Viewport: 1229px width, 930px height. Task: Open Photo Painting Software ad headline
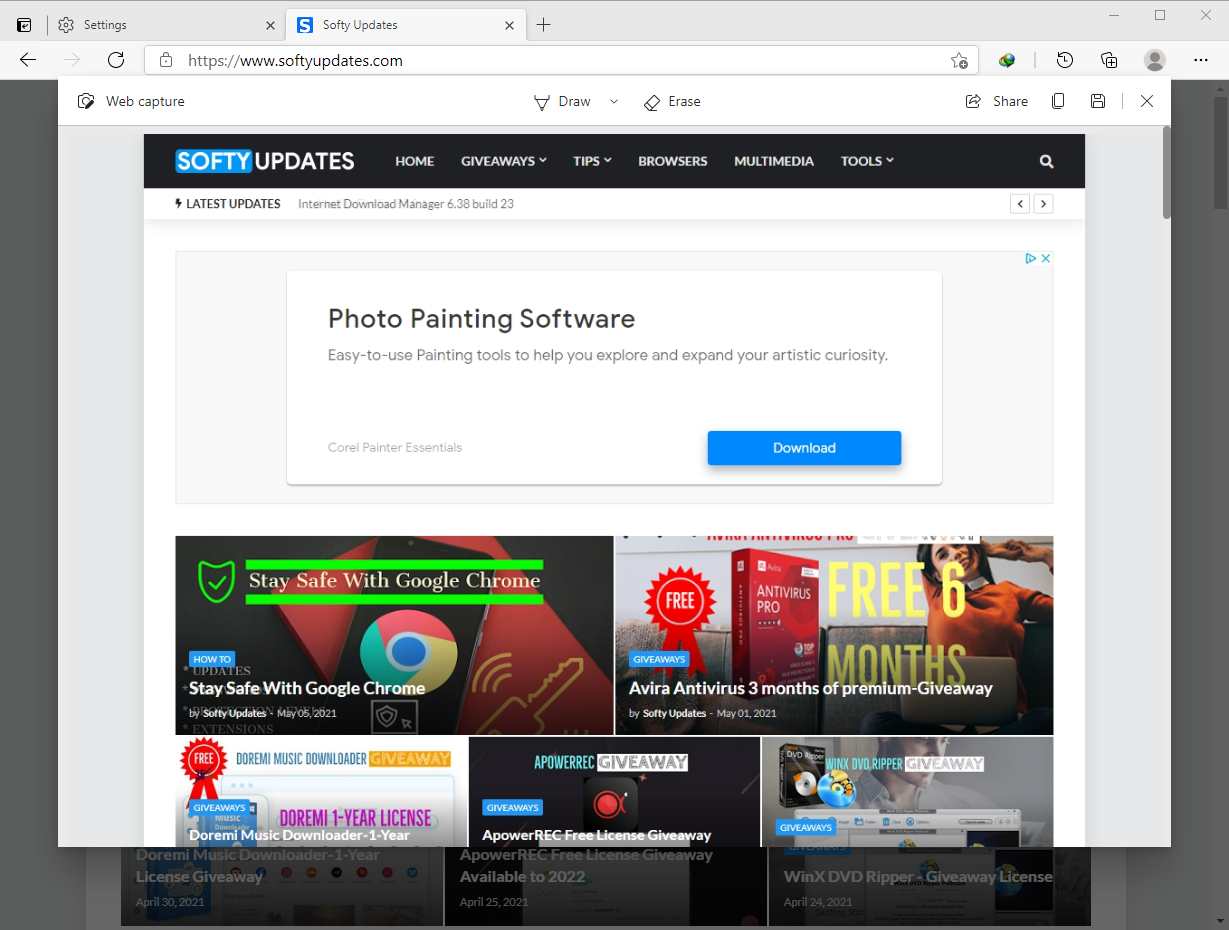pos(481,319)
